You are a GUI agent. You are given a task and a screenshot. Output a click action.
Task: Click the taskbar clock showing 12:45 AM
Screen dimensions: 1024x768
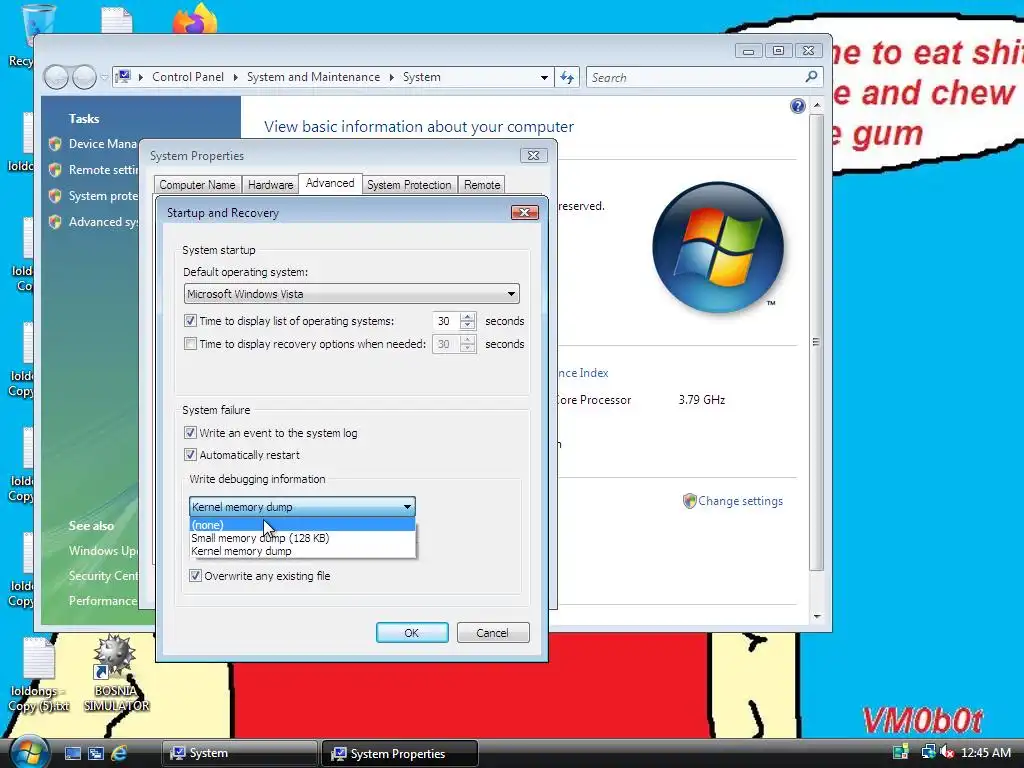(986, 753)
